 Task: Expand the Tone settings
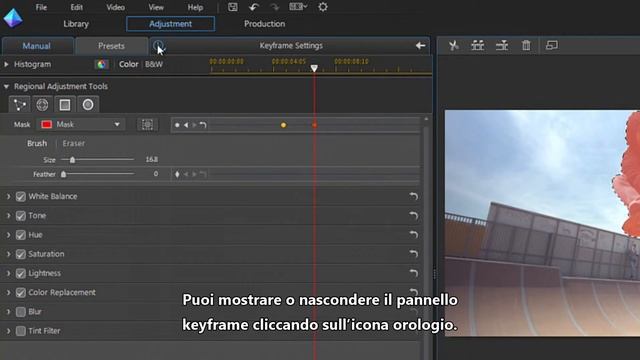click(x=8, y=216)
